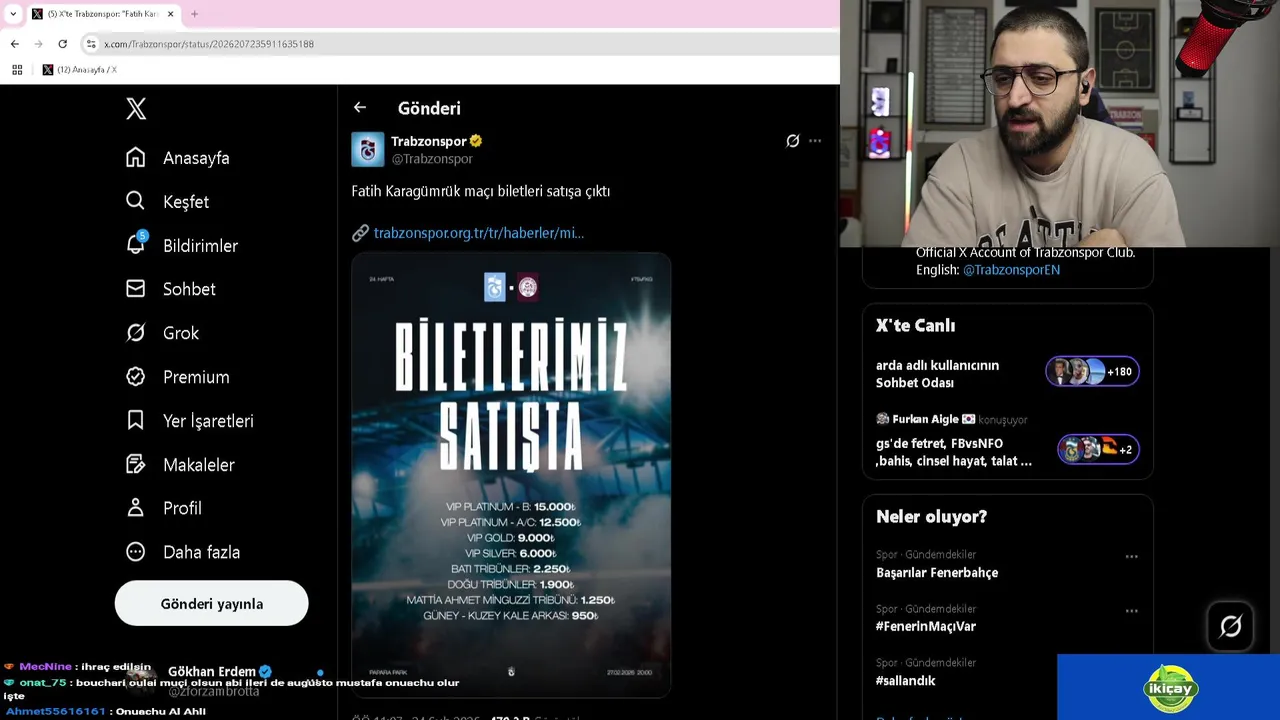
Task: Click +180 listeners avatar badge
Action: click(1092, 371)
